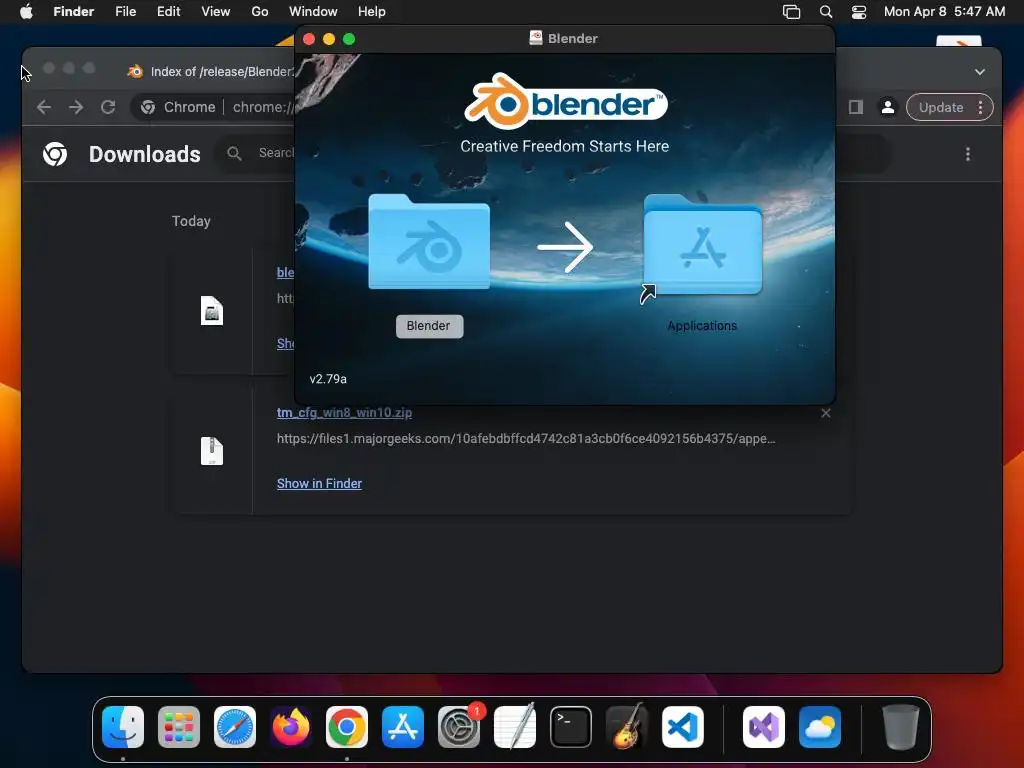Click the Applications label in Blender installer
The image size is (1024, 768).
point(702,326)
